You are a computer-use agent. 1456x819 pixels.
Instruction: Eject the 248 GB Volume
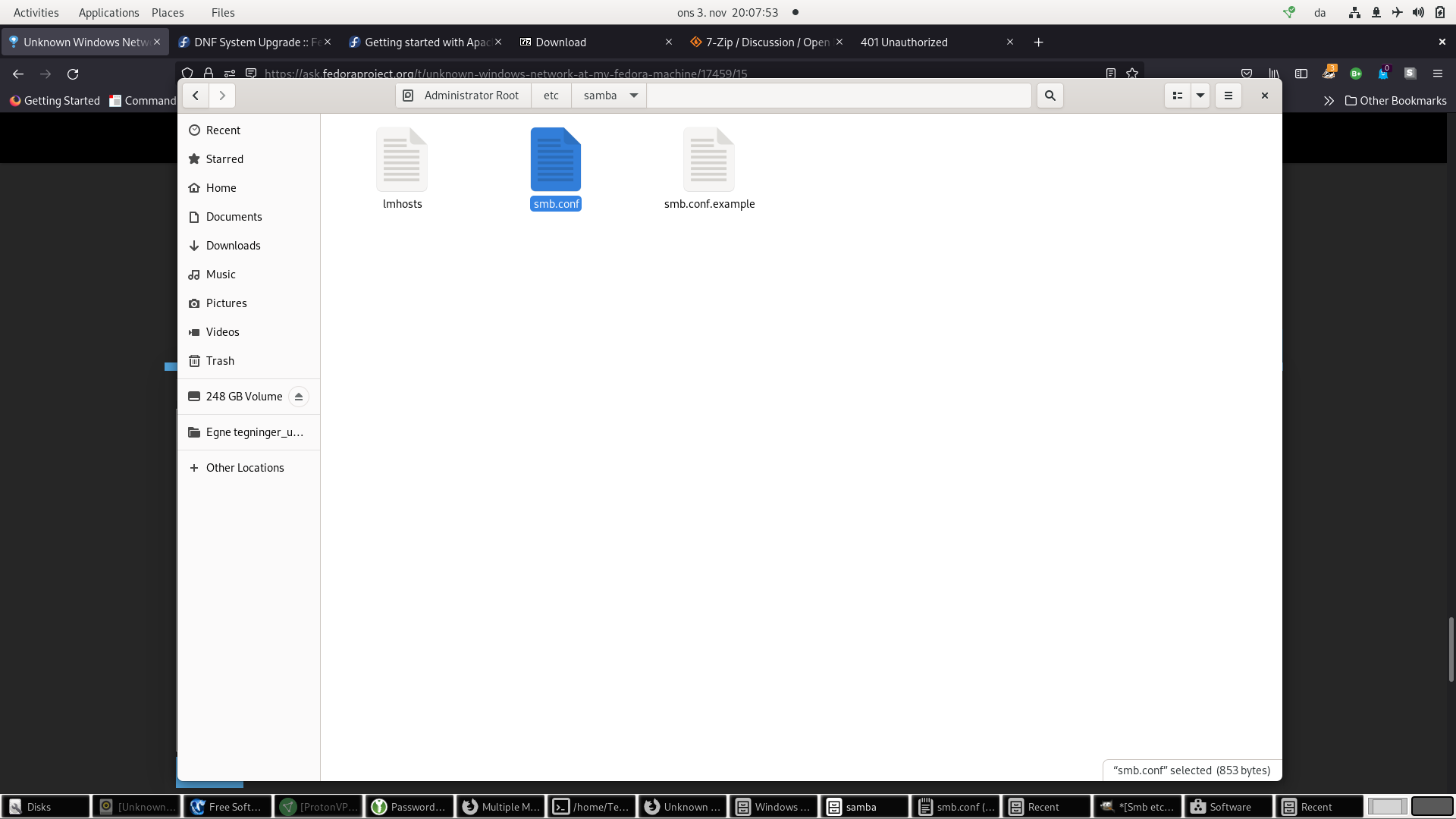(x=299, y=397)
